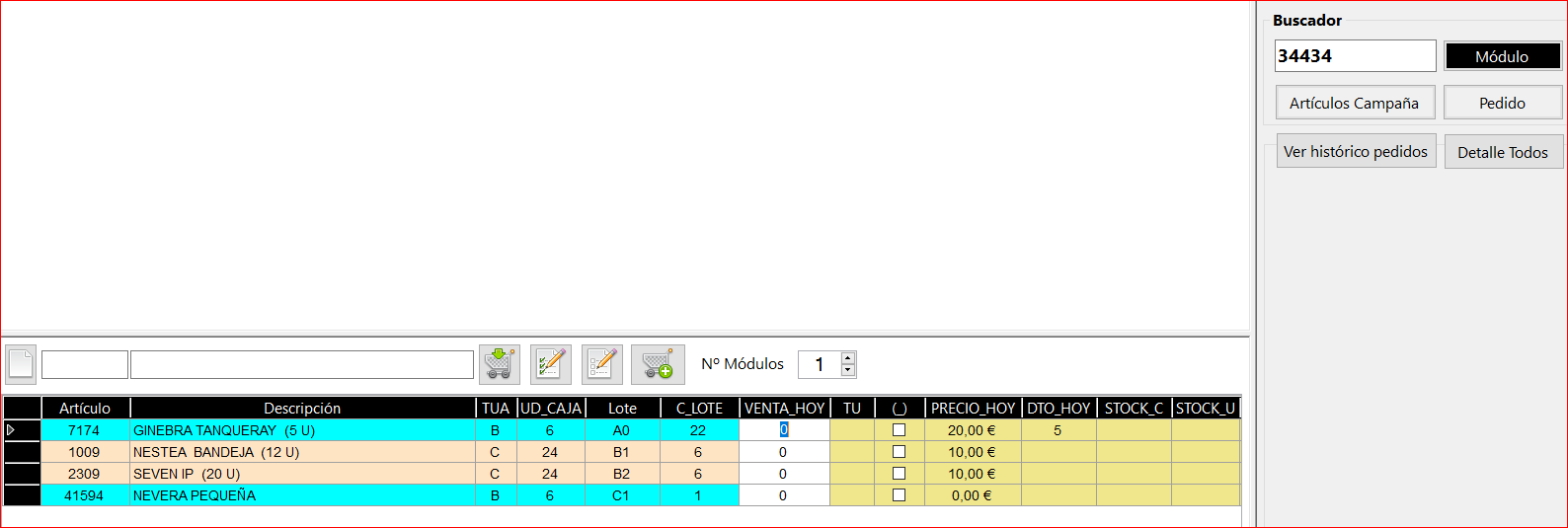The image size is (1568, 528).
Task: Click the Pedido button
Action: pos(1503,103)
